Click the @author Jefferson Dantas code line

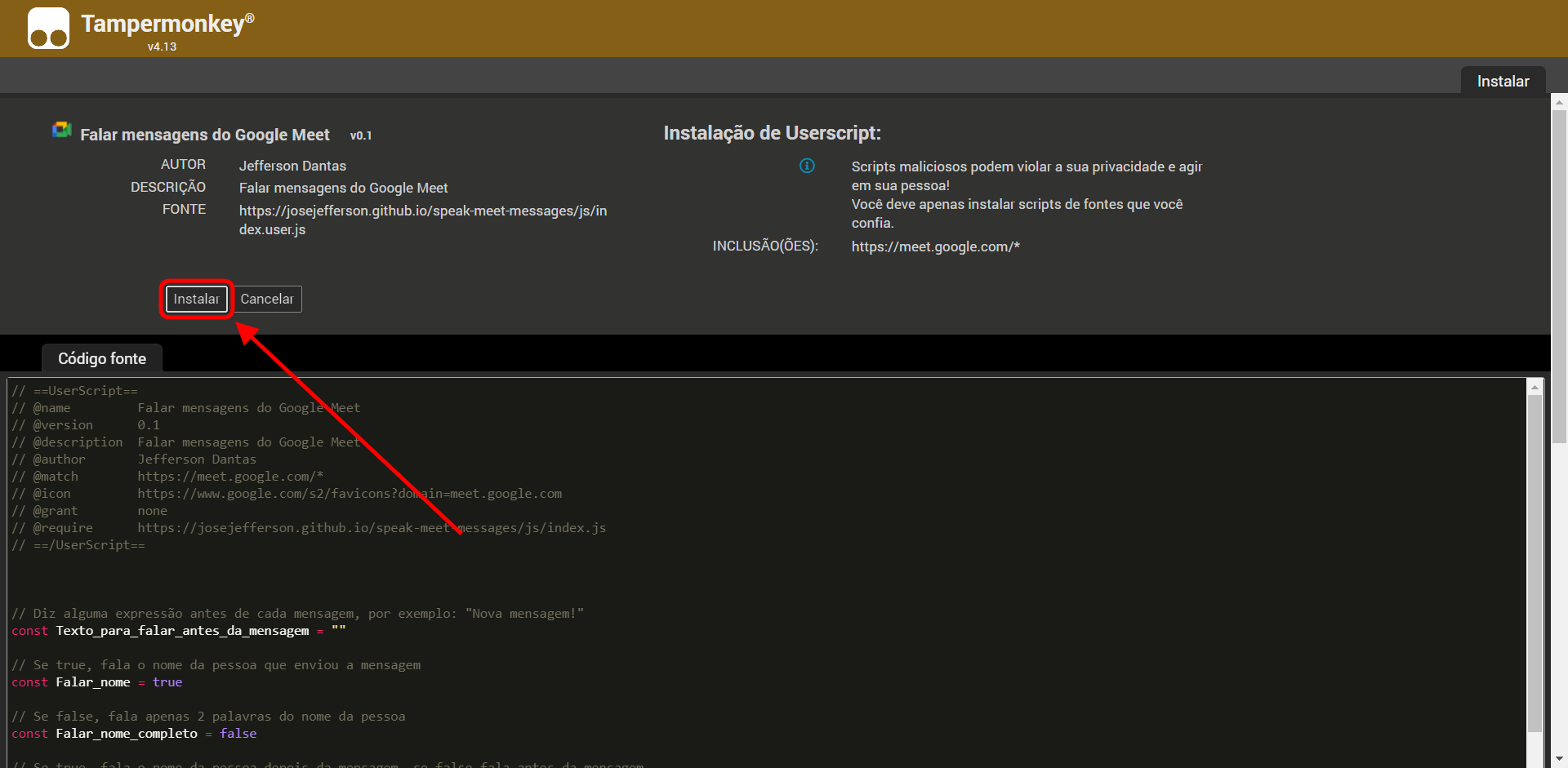134,459
